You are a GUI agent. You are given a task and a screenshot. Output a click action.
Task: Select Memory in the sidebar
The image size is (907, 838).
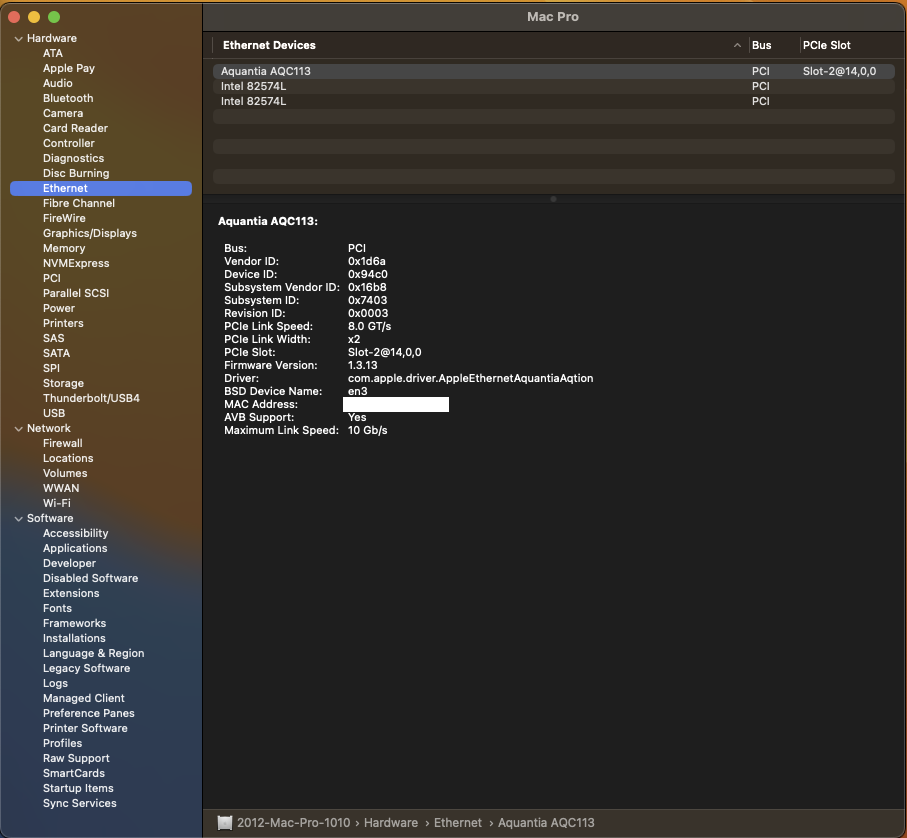click(64, 249)
